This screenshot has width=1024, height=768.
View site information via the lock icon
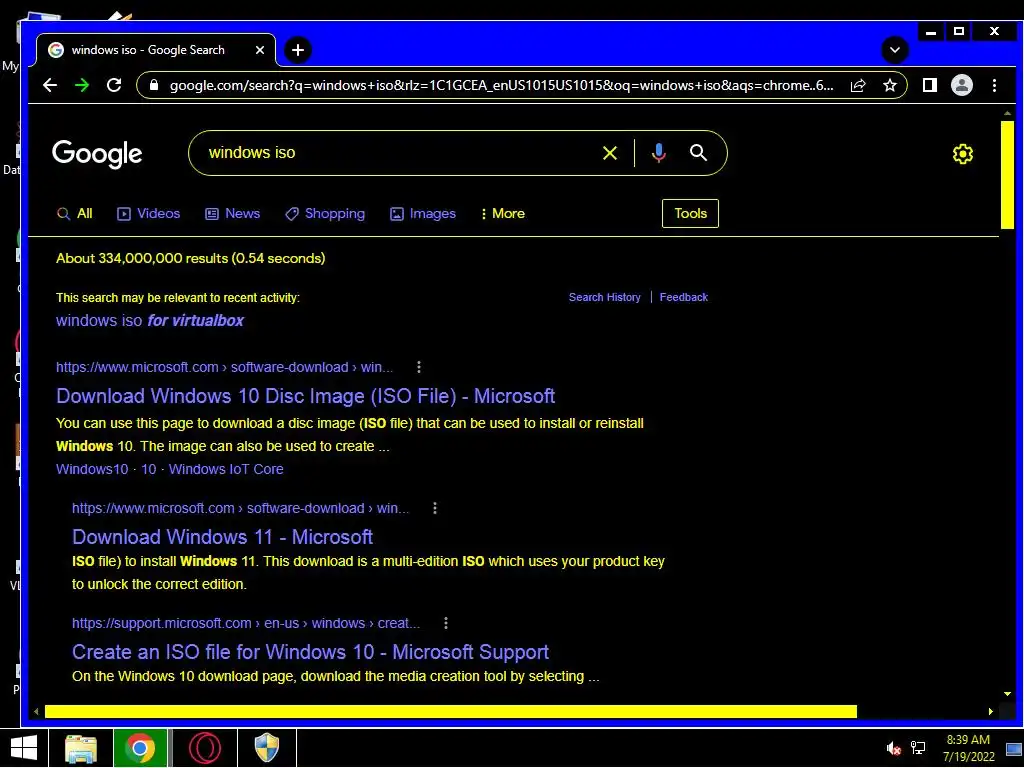[x=154, y=86]
